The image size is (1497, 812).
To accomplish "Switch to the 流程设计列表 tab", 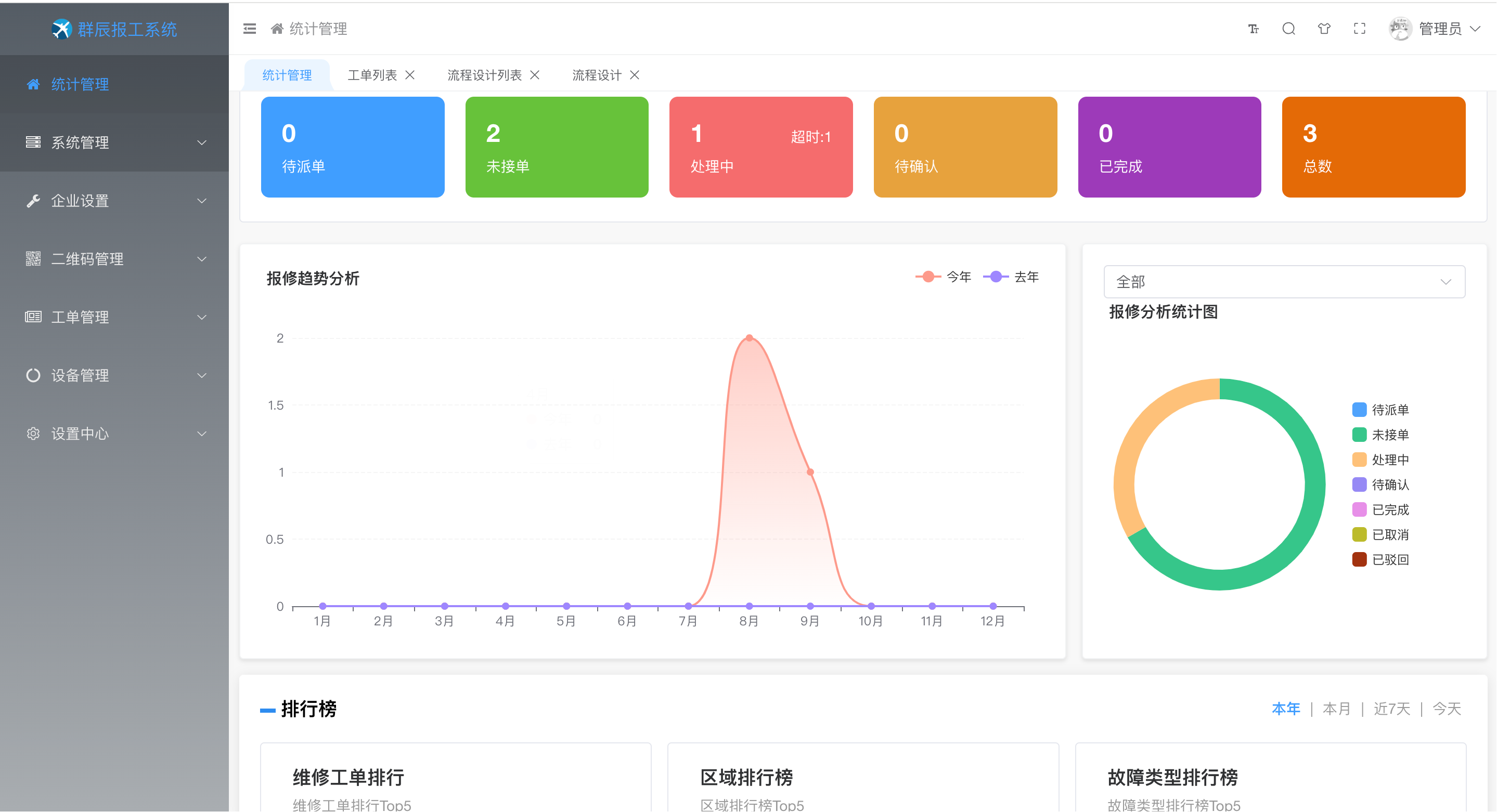I will [x=484, y=75].
